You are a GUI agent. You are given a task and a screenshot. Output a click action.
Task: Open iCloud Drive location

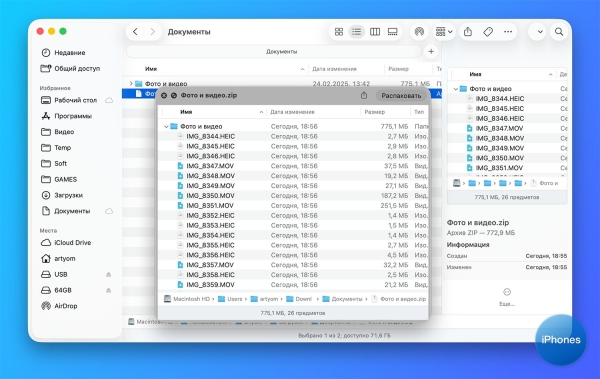[72, 243]
